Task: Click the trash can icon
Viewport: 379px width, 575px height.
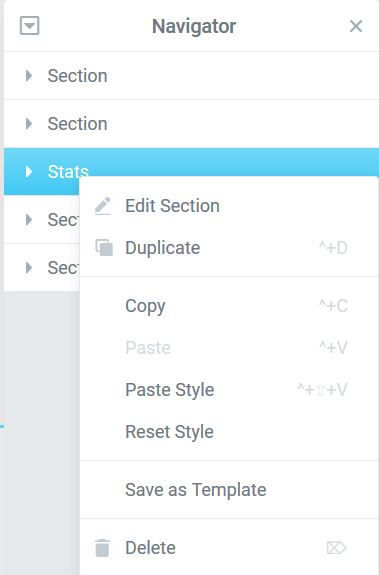Action: pyautogui.click(x=102, y=548)
